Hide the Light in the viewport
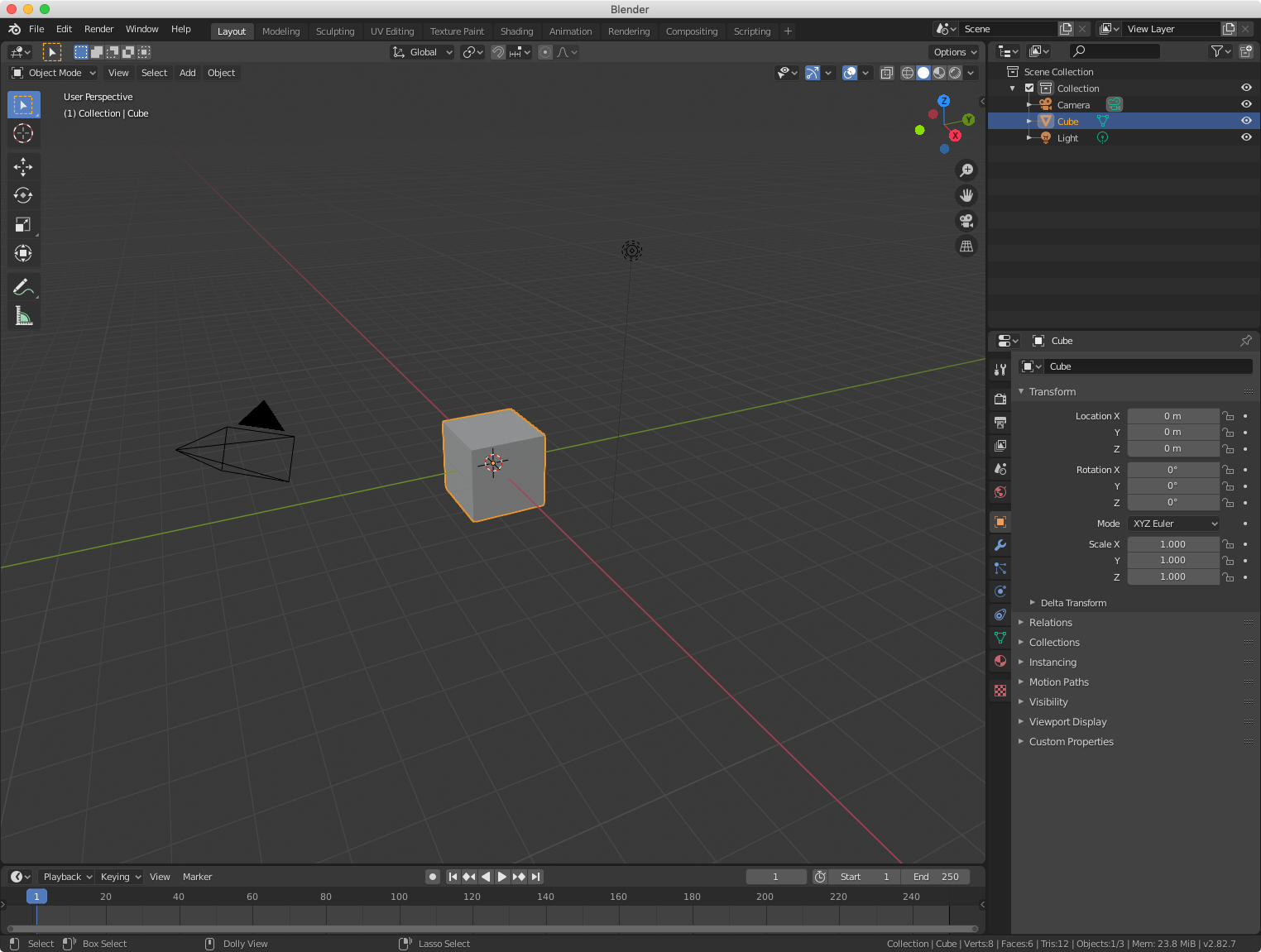 point(1247,137)
